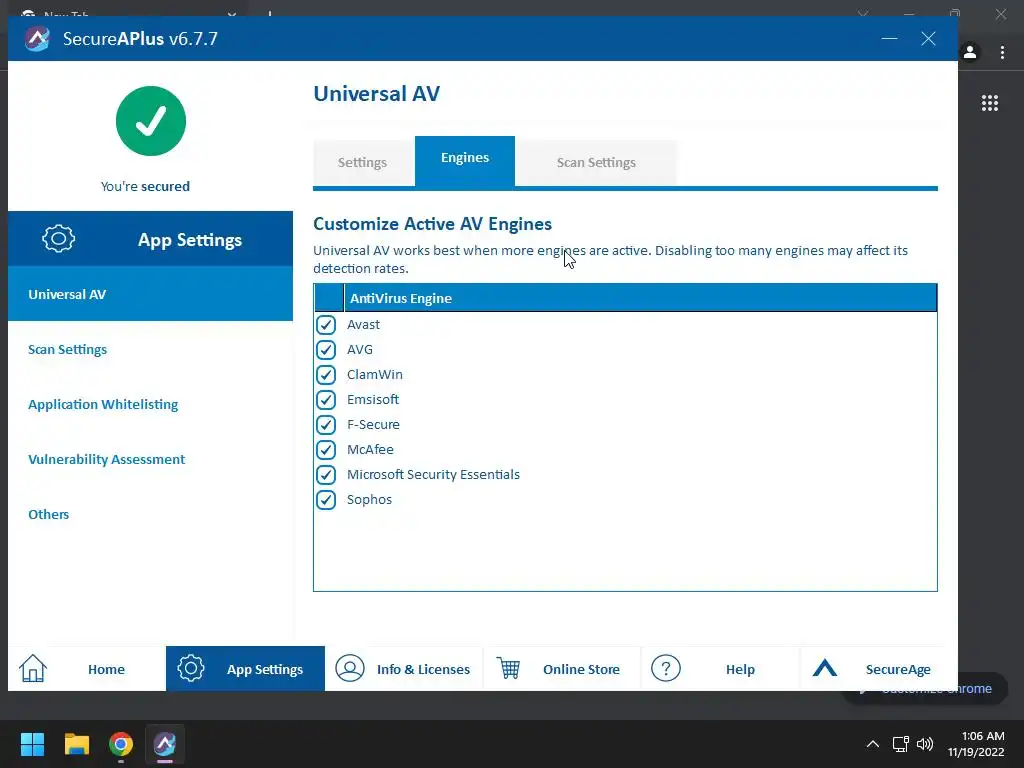This screenshot has width=1024, height=768.
Task: Click the SecureAPlus logo in title bar
Action: 37,39
